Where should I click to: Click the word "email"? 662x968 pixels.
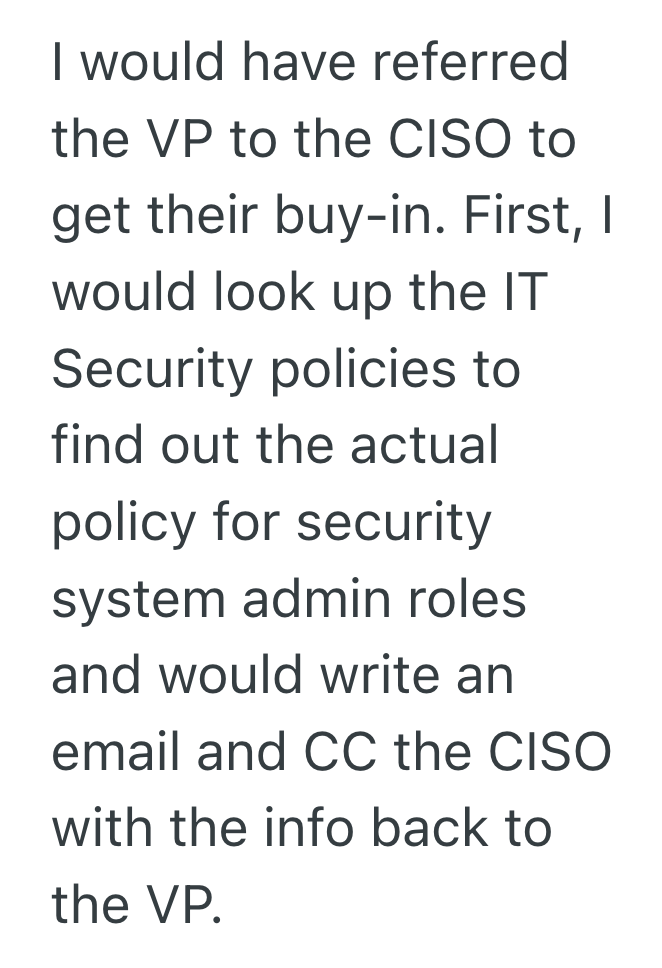(x=116, y=753)
